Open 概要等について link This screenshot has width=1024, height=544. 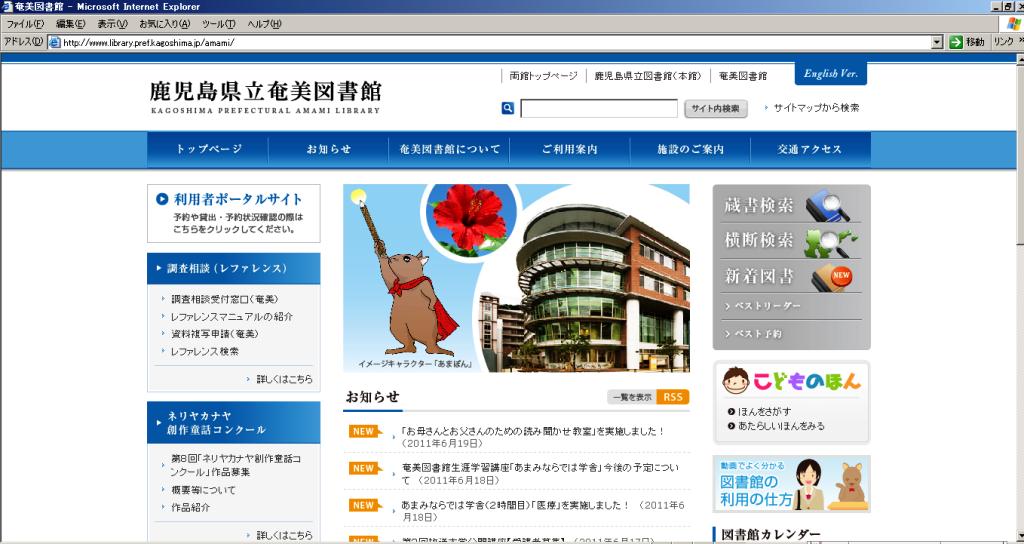[203, 490]
